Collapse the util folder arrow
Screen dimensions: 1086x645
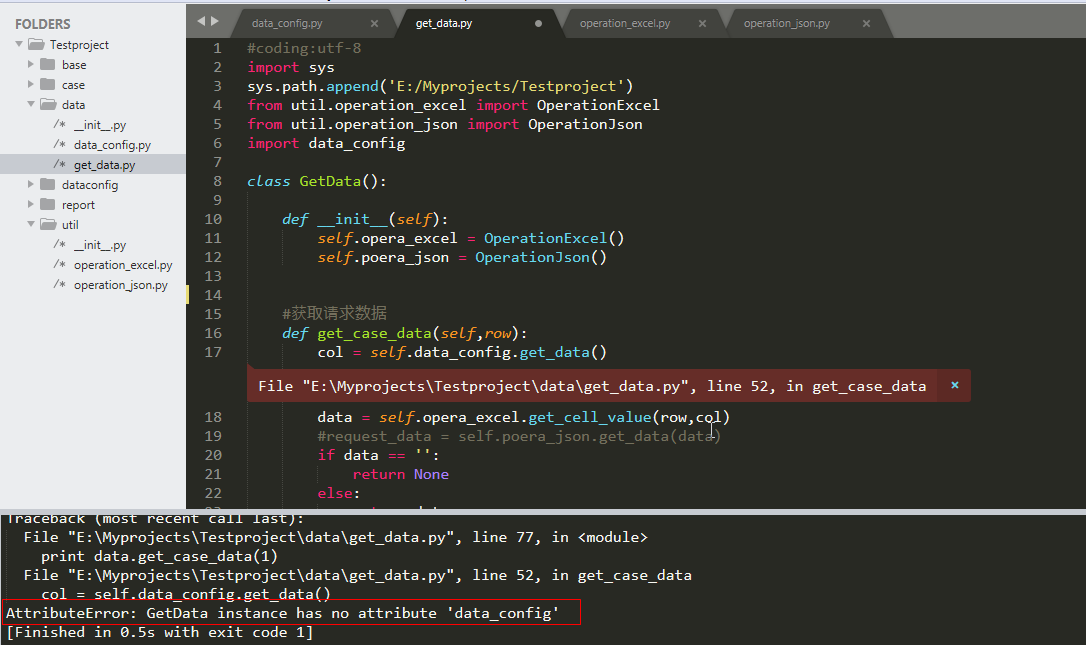click(x=32, y=225)
